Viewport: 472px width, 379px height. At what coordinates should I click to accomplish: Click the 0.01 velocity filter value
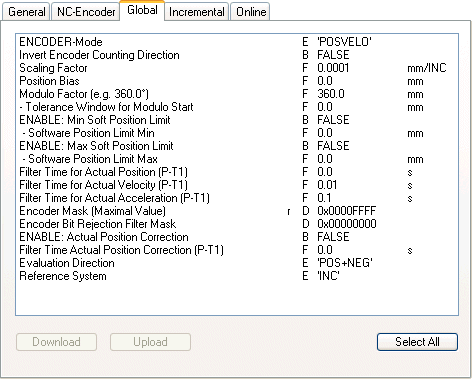pos(327,185)
